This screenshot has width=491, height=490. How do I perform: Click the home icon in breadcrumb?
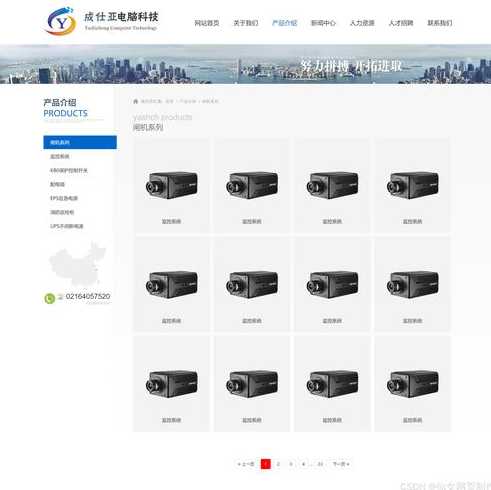[136, 101]
